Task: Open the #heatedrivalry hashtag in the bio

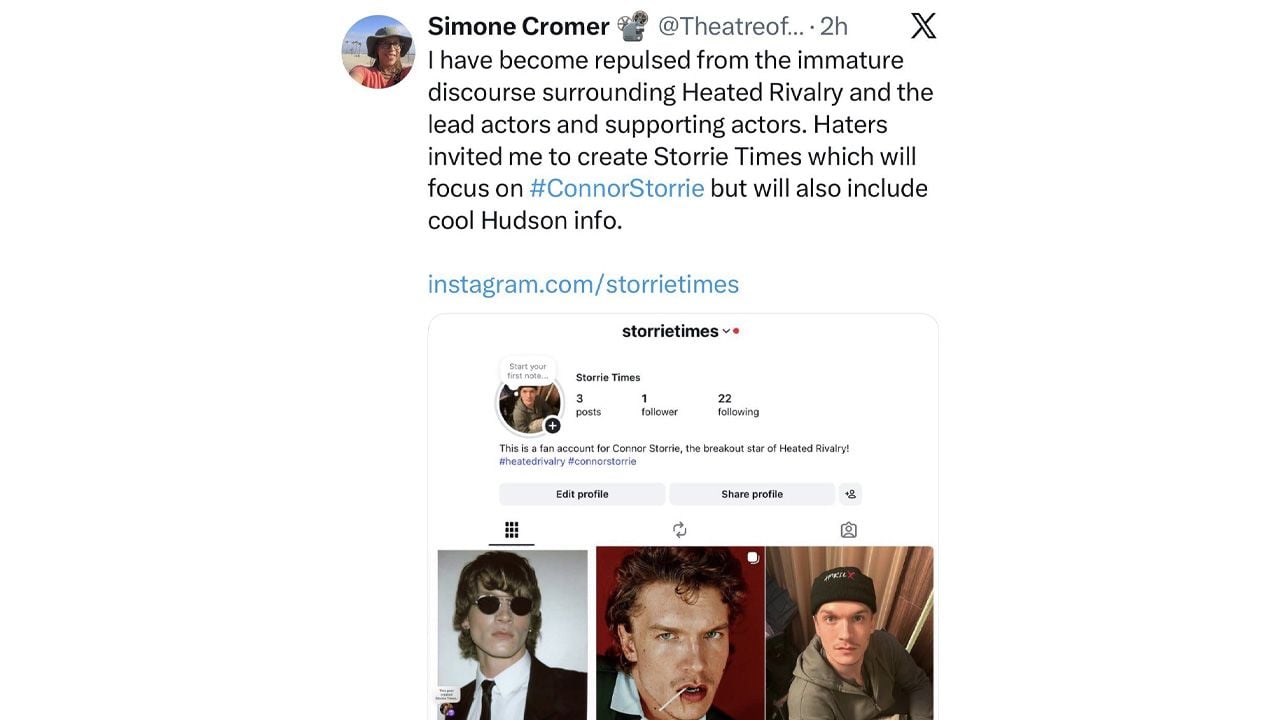Action: (x=532, y=462)
